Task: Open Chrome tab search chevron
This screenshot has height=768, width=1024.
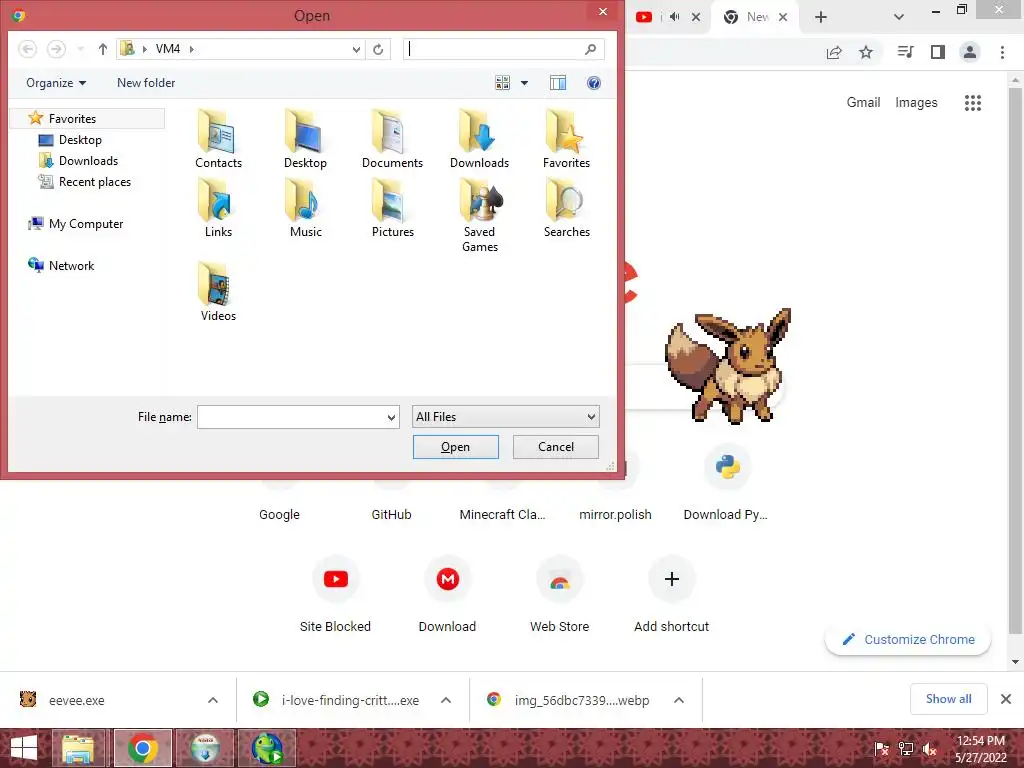Action: [x=899, y=17]
